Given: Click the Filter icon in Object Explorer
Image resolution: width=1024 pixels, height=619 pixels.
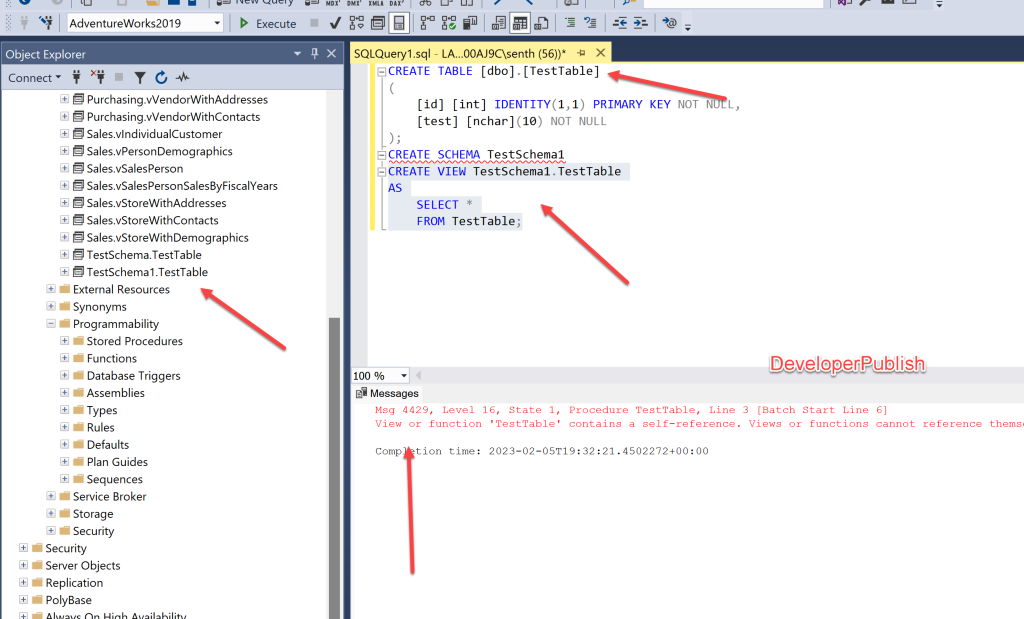Looking at the screenshot, I should pyautogui.click(x=140, y=77).
